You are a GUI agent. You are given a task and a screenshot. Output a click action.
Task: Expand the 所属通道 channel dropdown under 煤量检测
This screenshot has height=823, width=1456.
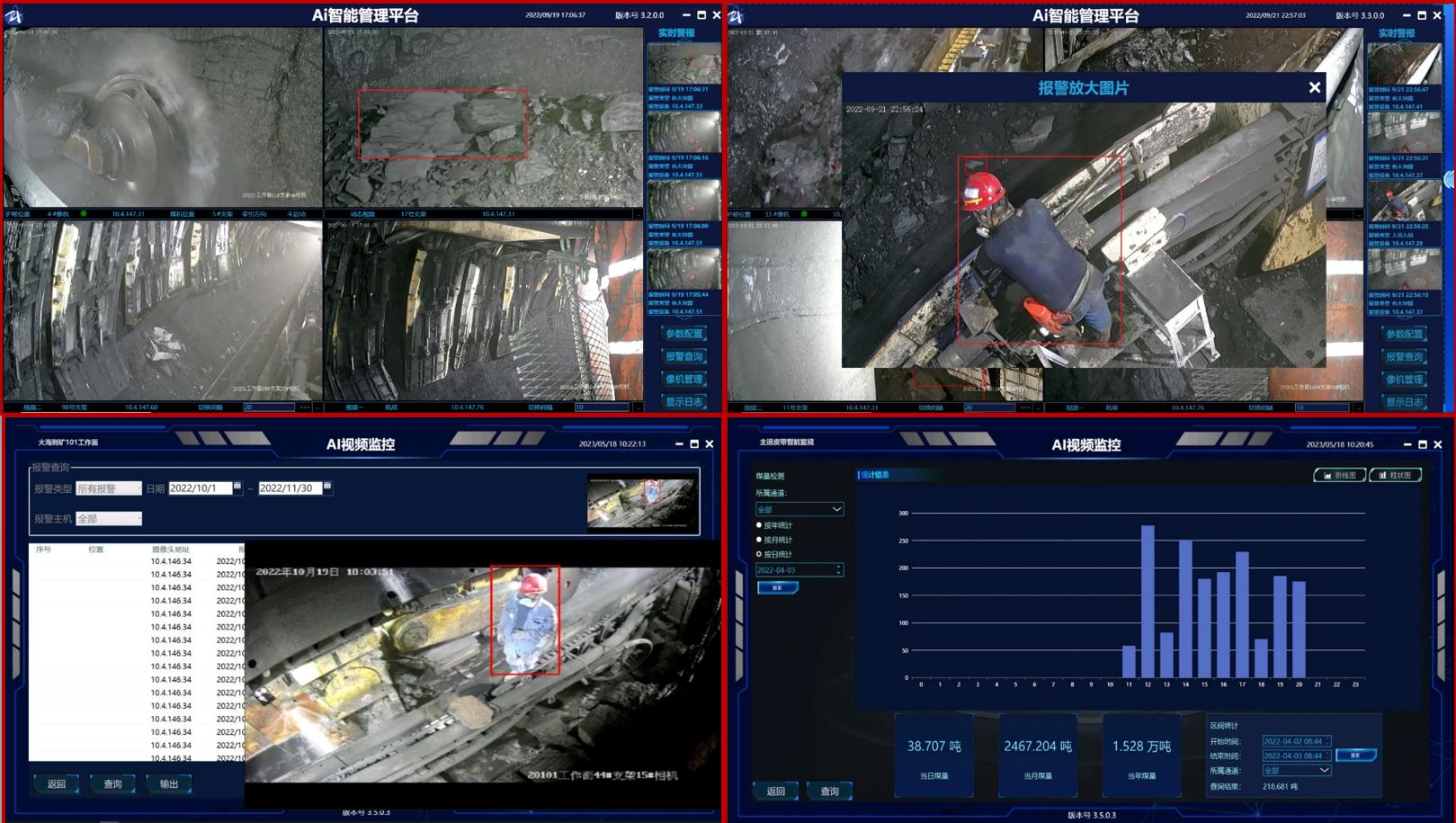point(835,509)
